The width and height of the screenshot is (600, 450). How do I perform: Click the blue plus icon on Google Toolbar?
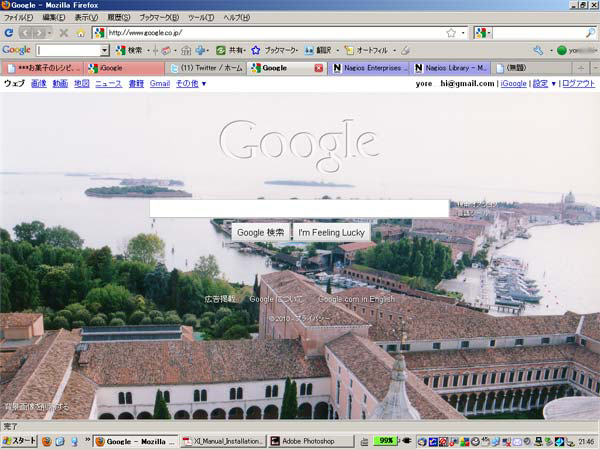pyautogui.click(x=201, y=50)
